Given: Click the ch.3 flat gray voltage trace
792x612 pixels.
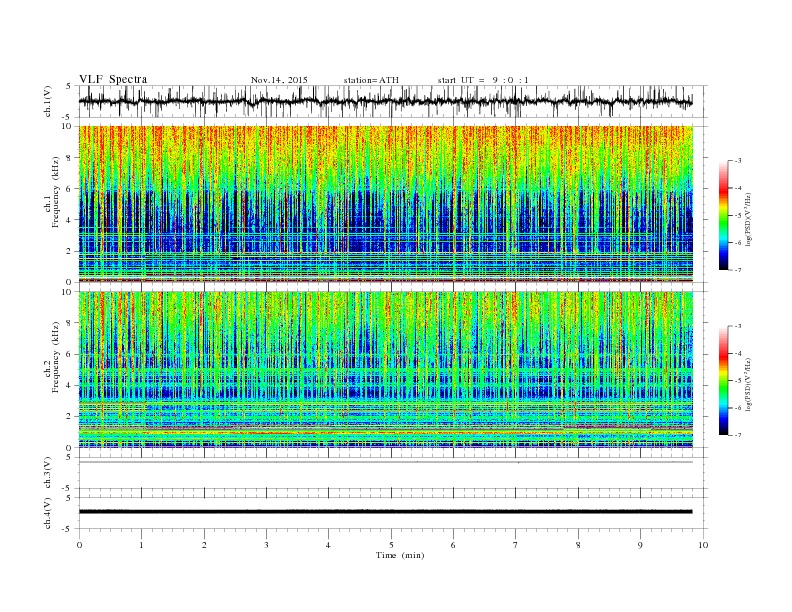Looking at the screenshot, I should click(385, 462).
